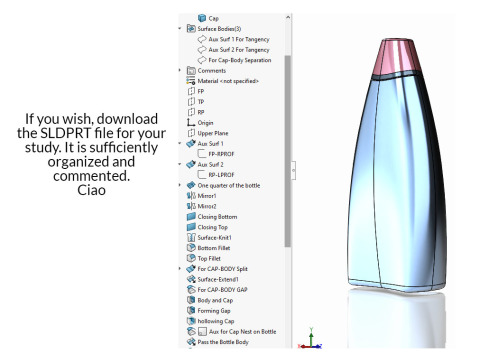Screen dimensions: 489x364
Task: Click Pass the Bottle Body icon
Action: [191, 342]
